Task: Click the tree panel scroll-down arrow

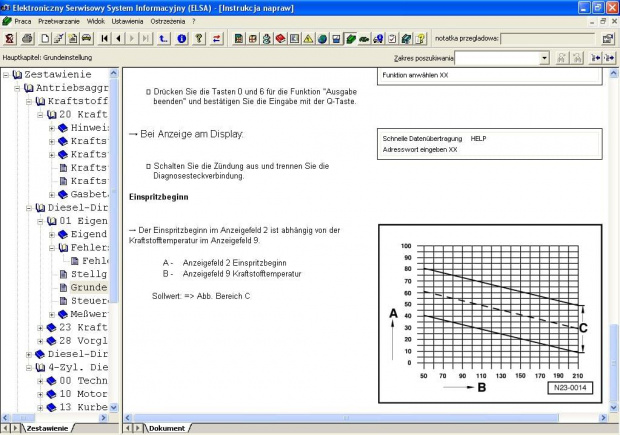Action: (113, 407)
